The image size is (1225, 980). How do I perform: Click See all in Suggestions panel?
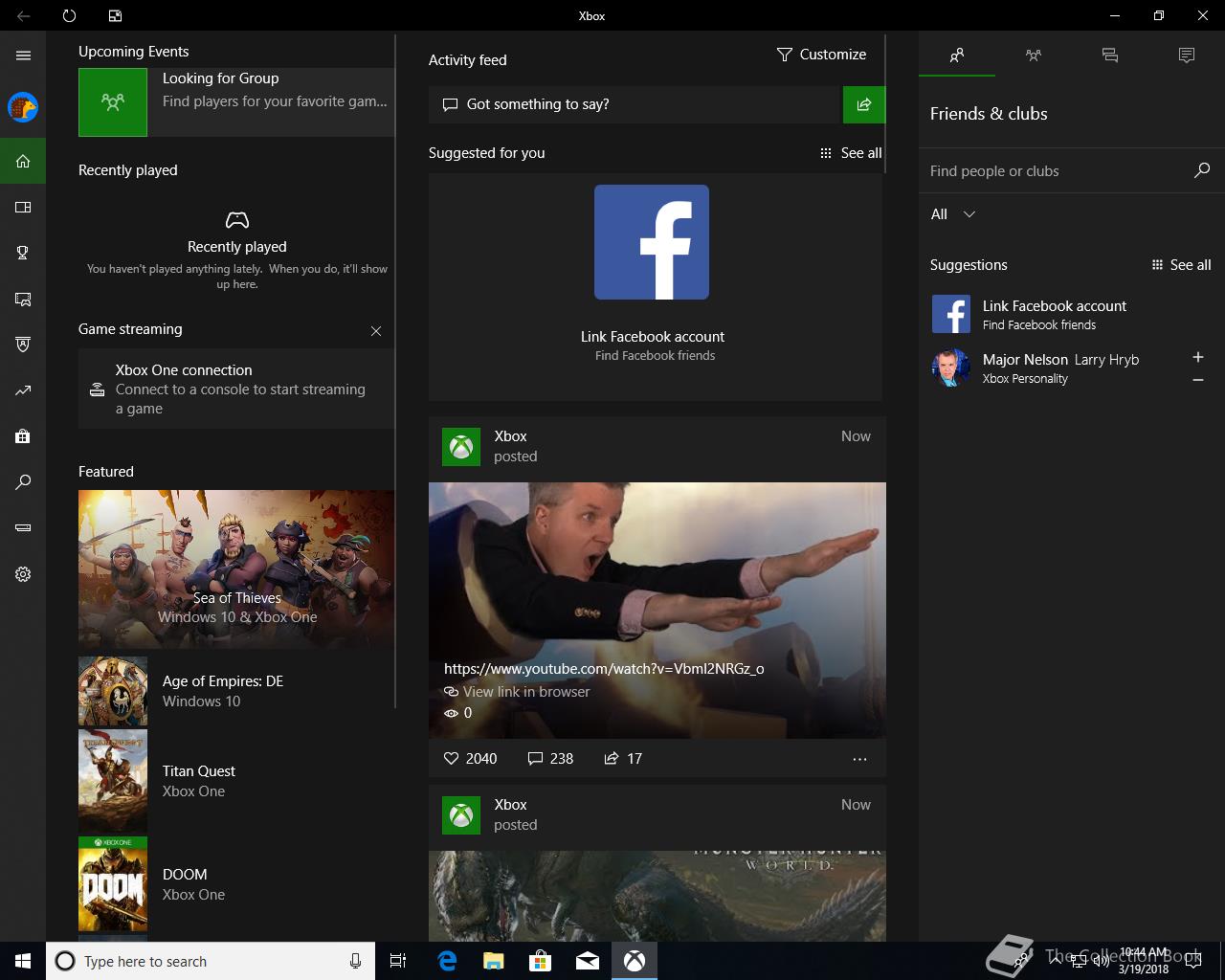[x=1181, y=265]
